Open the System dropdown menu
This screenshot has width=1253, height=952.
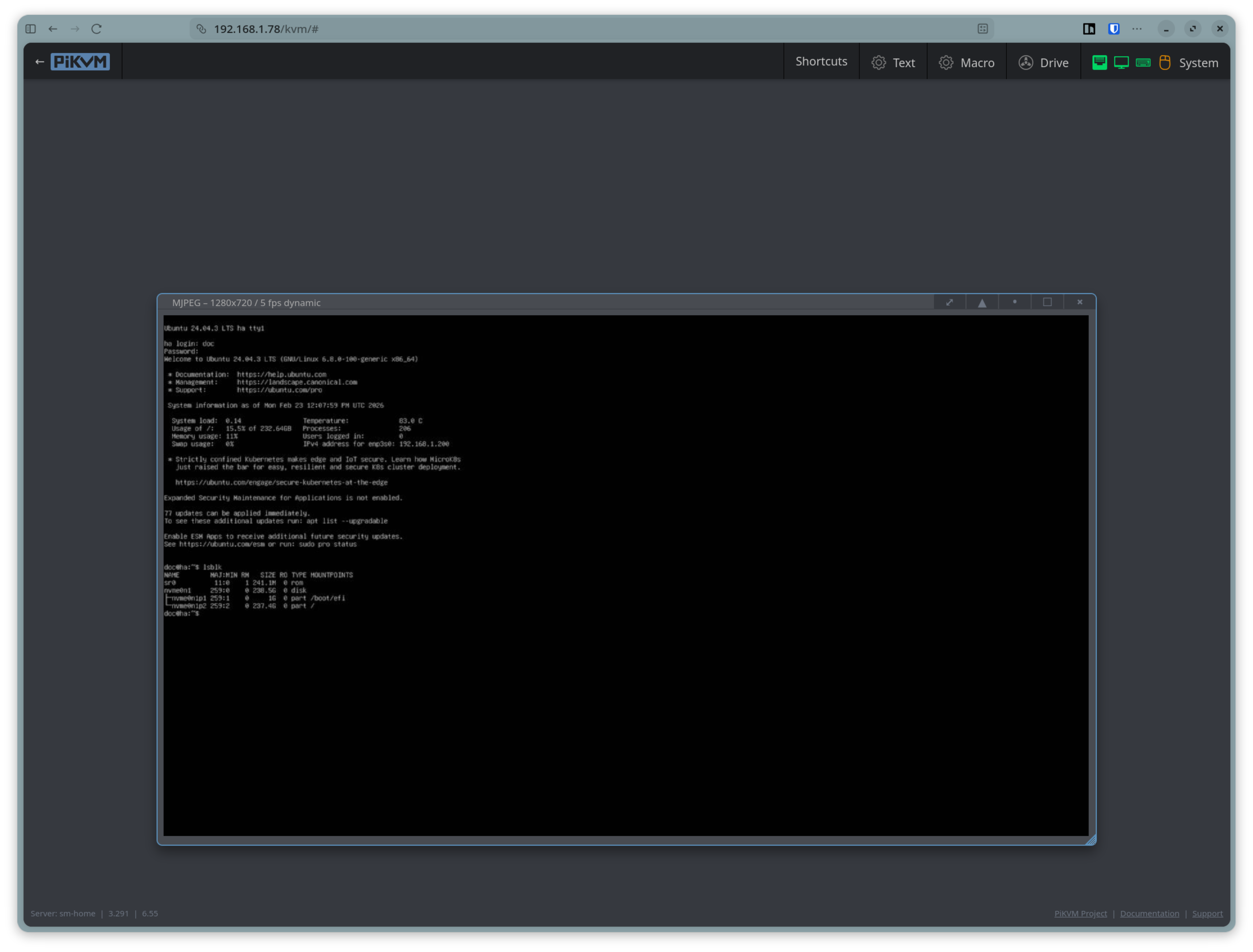pos(1198,63)
